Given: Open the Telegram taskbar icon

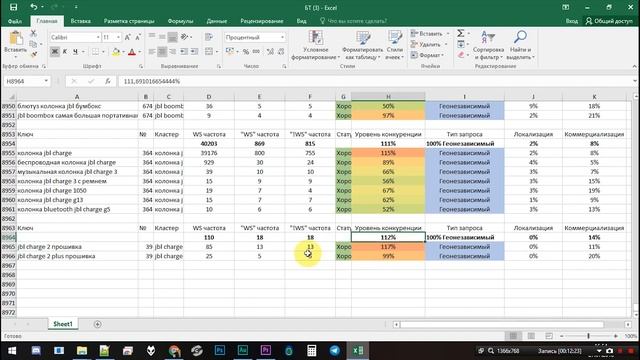Looking at the screenshot, I should pos(335,350).
